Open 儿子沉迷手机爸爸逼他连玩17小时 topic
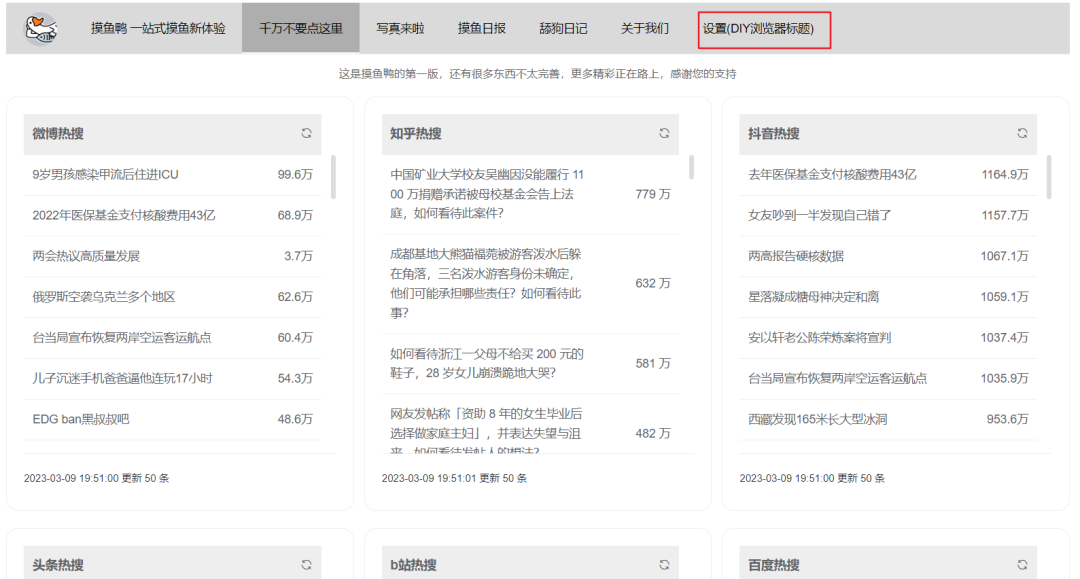This screenshot has width=1080, height=579. coord(123,378)
